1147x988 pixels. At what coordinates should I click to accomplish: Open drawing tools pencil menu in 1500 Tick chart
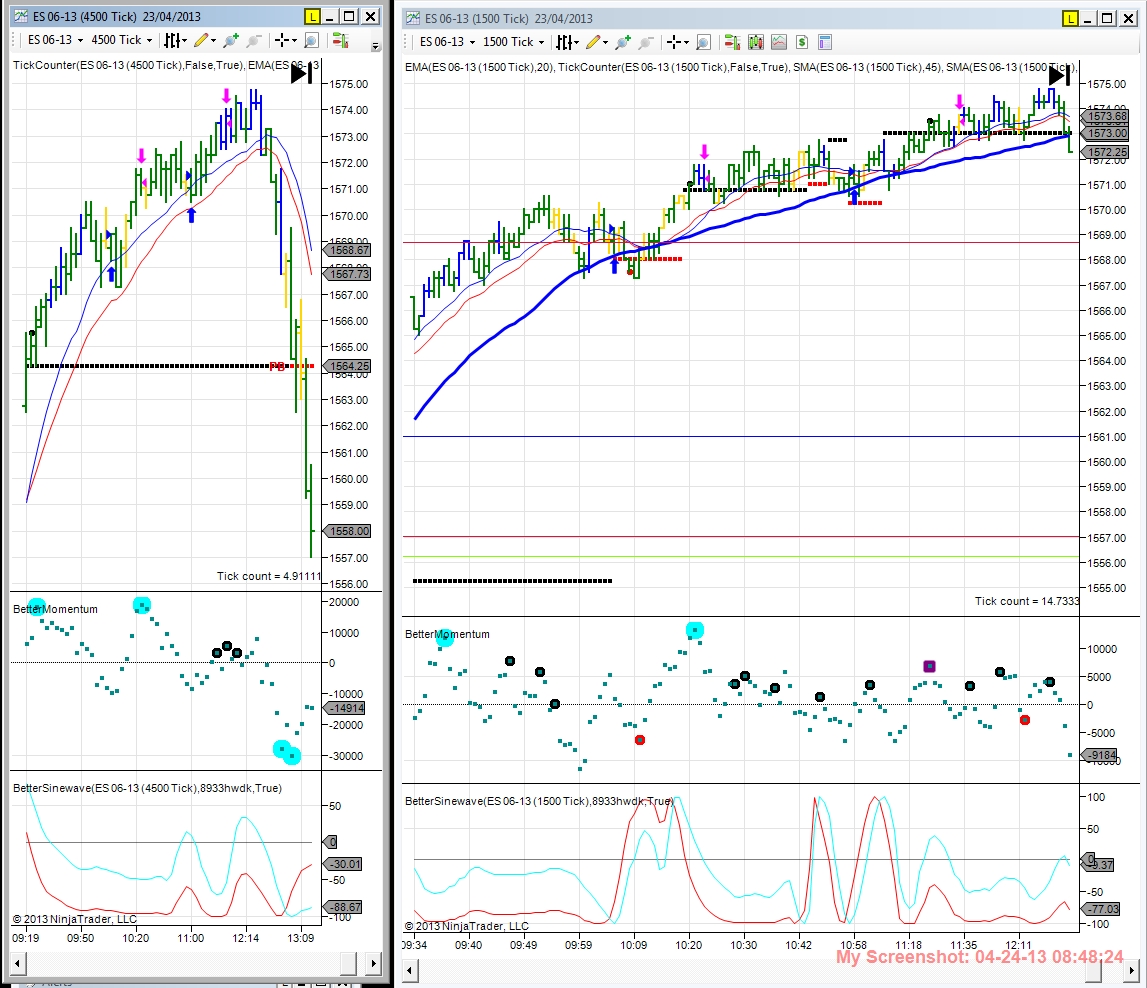pos(596,42)
